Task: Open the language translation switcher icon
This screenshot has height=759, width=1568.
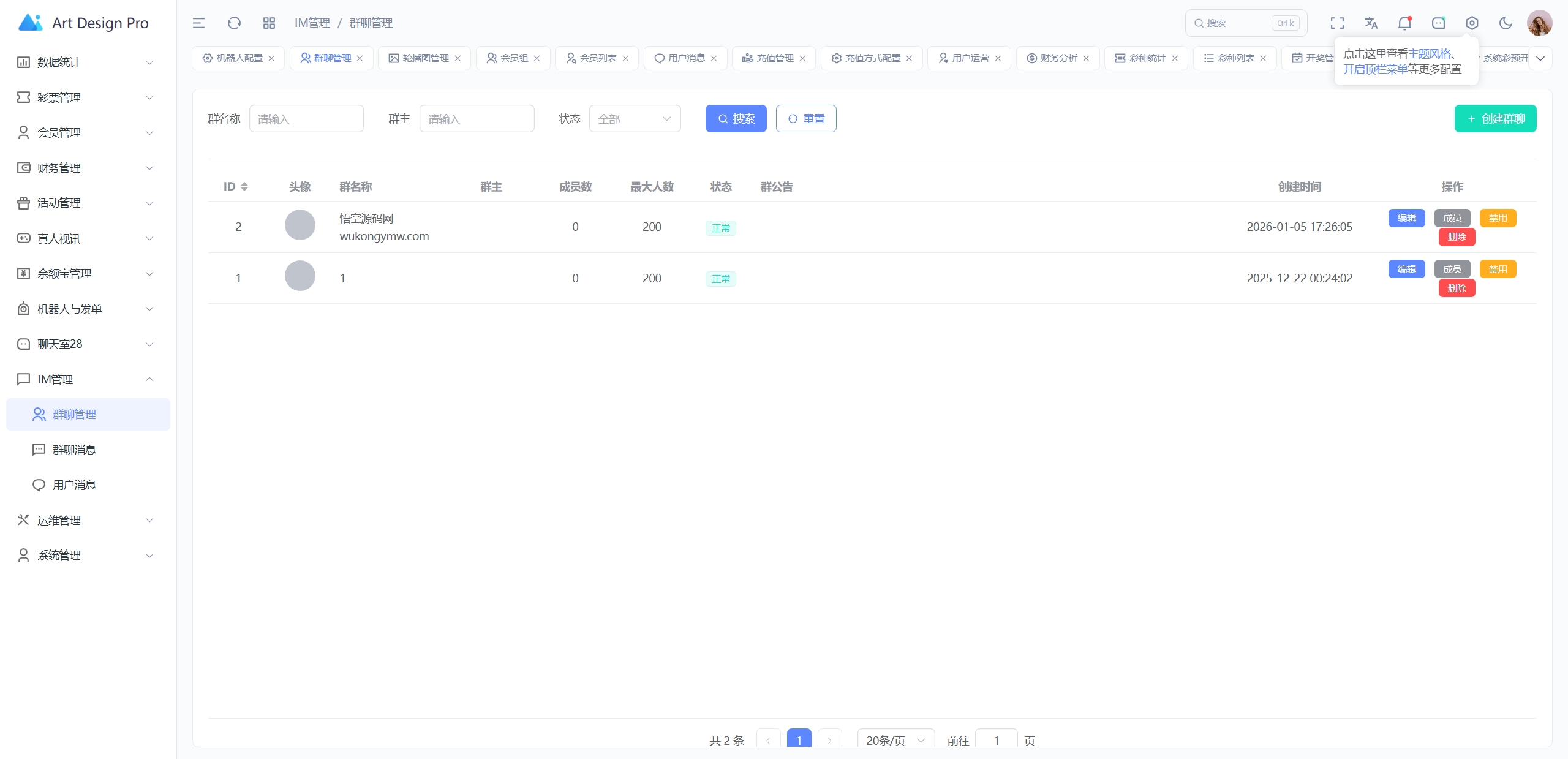Action: [x=1371, y=23]
